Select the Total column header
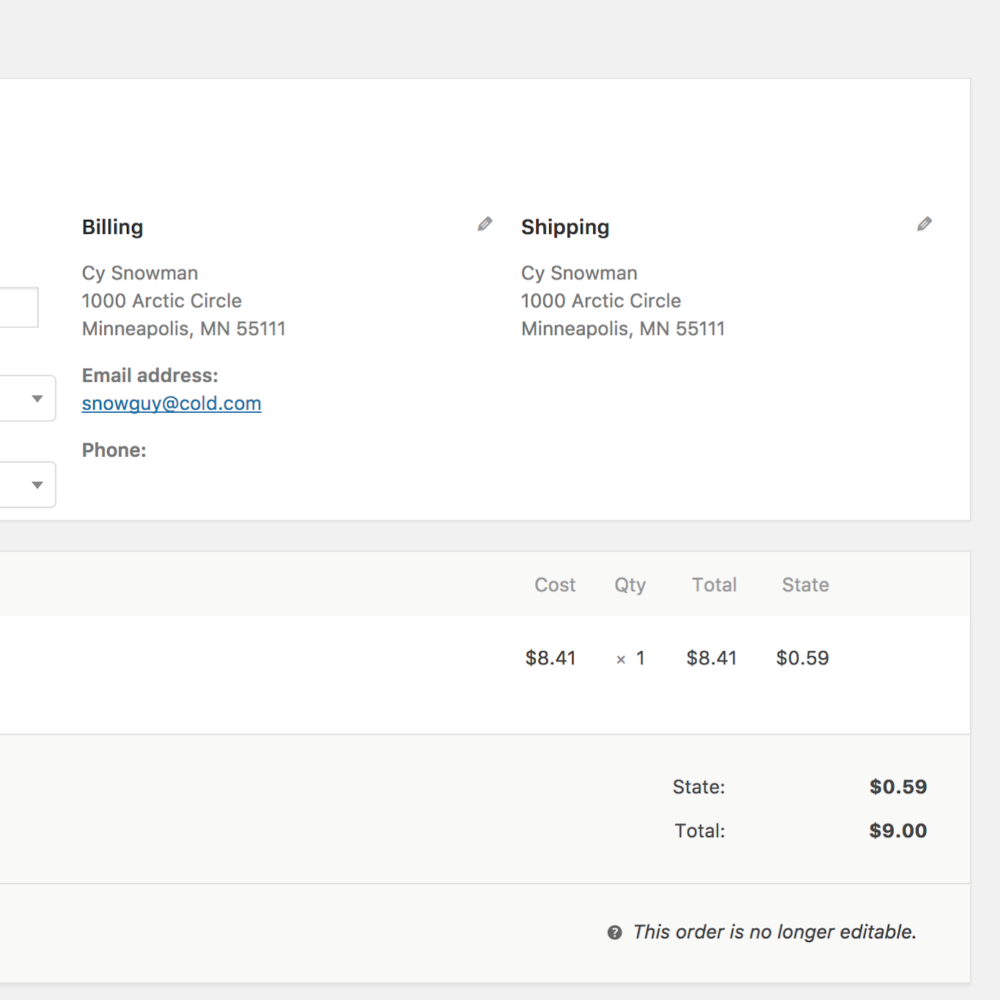The width and height of the screenshot is (1000, 1000). click(x=713, y=585)
